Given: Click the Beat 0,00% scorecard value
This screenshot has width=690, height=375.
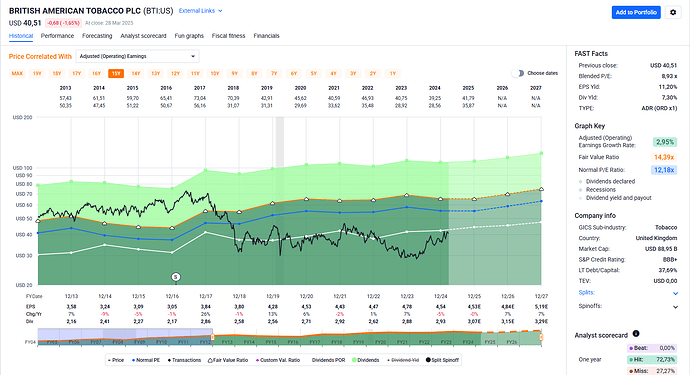Looking at the screenshot, I should pyautogui.click(x=652, y=348).
